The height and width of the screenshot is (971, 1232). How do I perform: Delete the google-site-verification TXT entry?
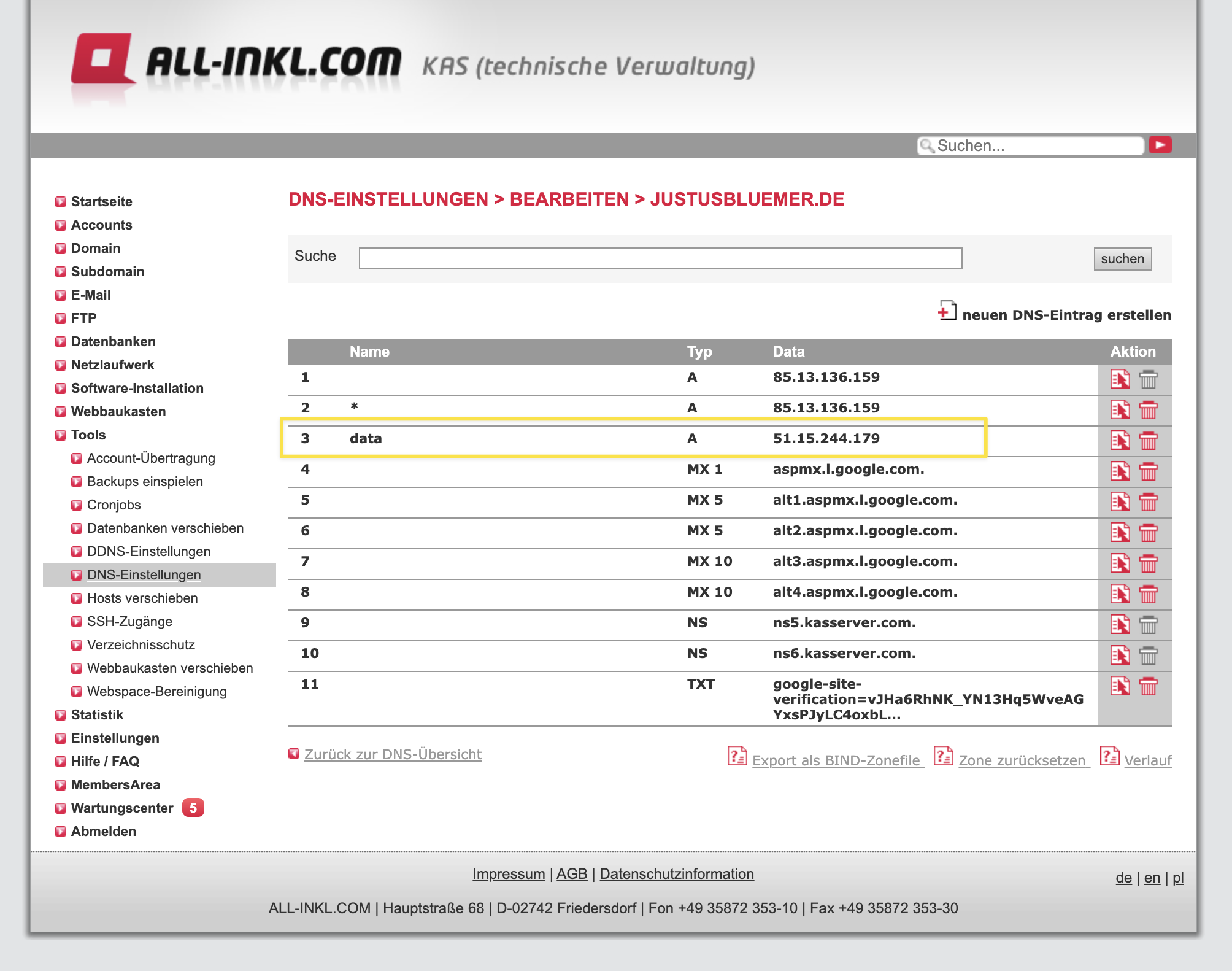pos(1148,686)
